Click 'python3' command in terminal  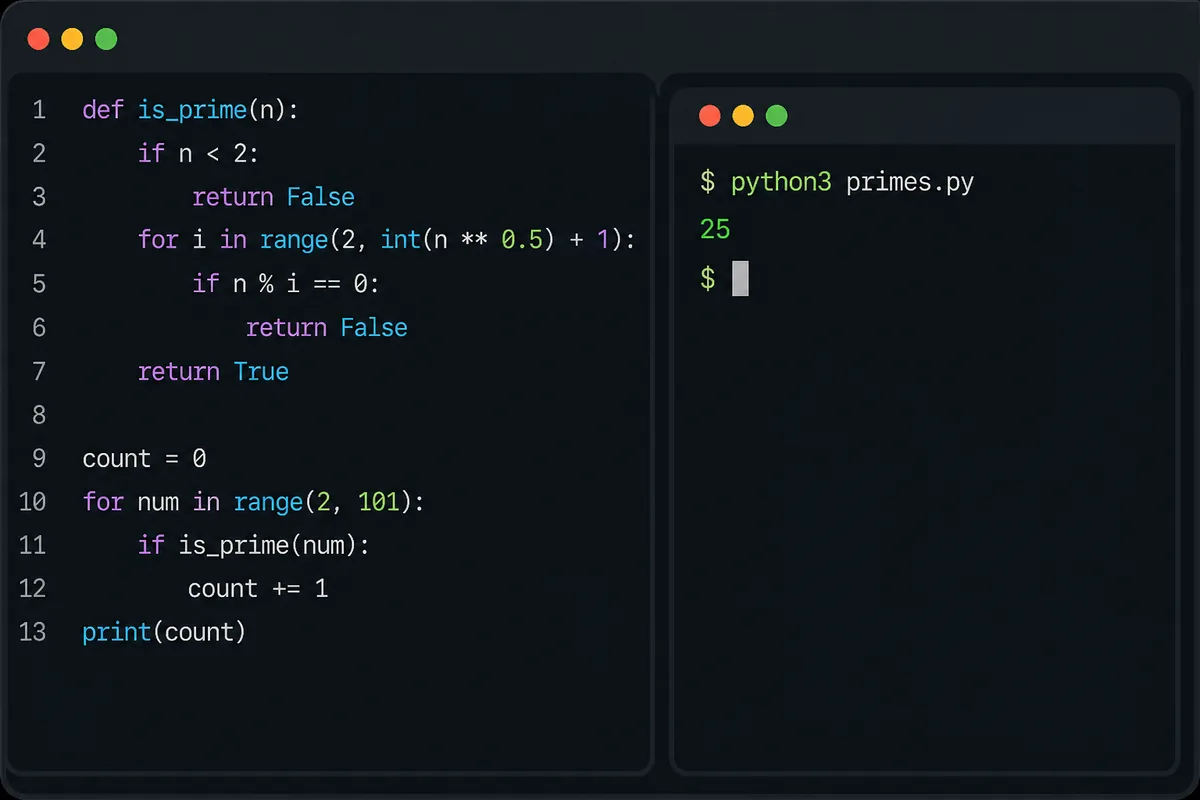781,183
